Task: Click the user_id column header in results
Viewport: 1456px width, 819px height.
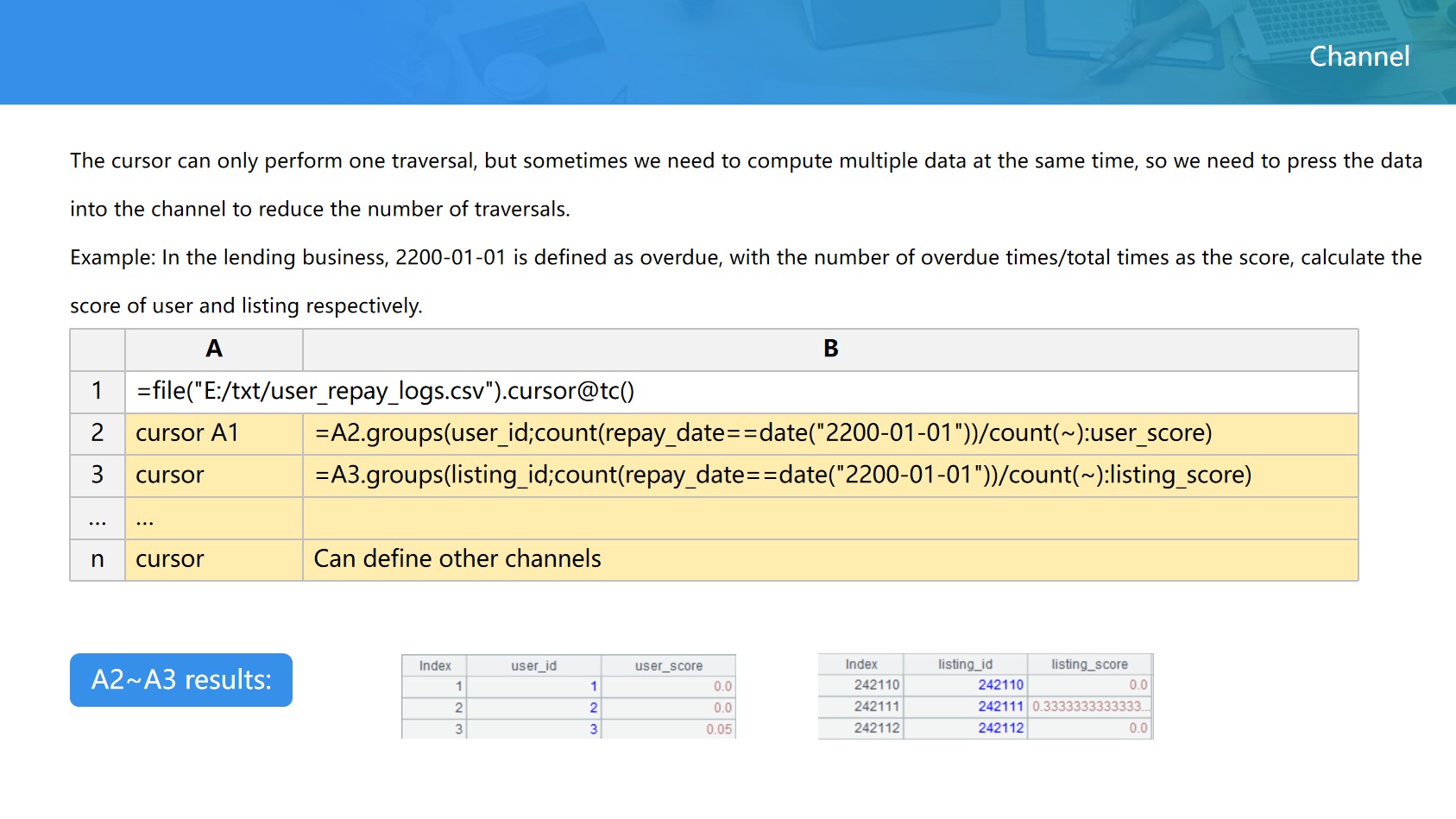Action: pos(533,665)
